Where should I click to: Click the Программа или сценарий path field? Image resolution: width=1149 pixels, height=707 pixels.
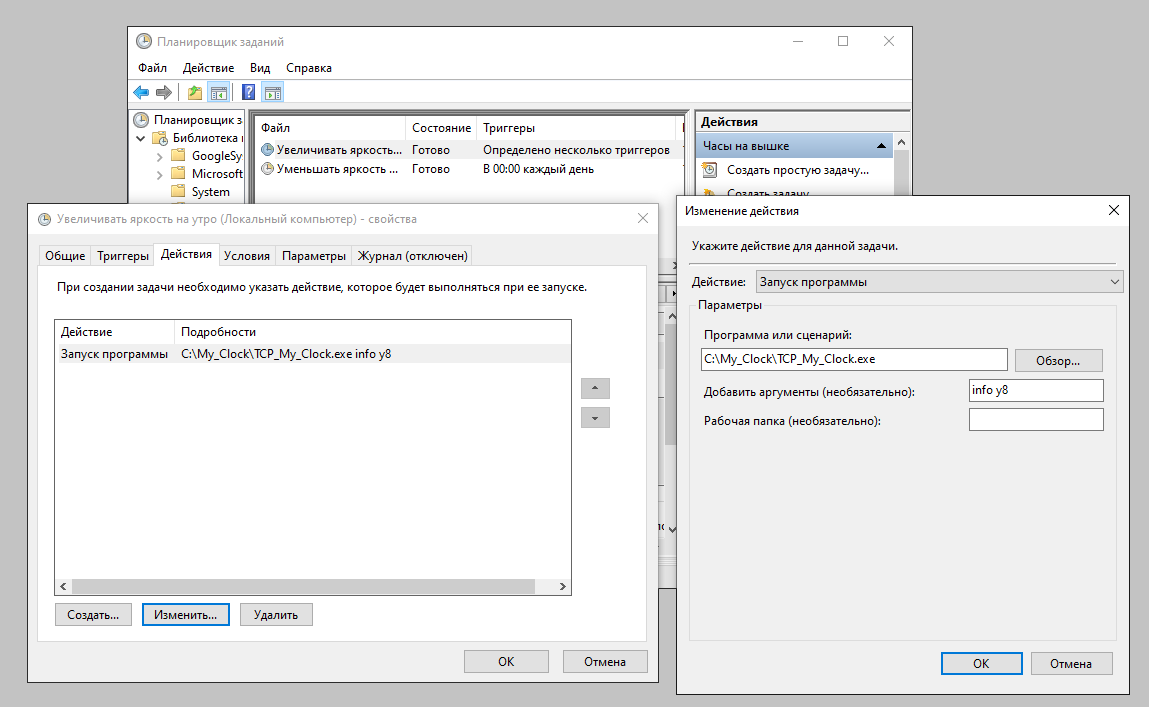tap(854, 359)
